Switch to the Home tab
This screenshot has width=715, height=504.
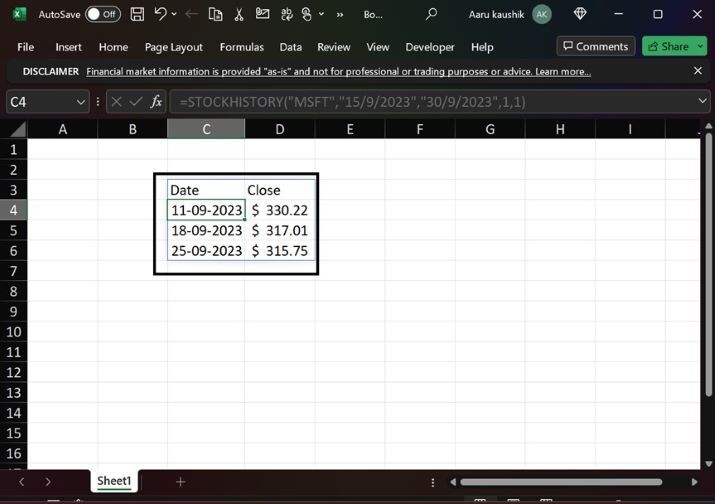point(114,47)
